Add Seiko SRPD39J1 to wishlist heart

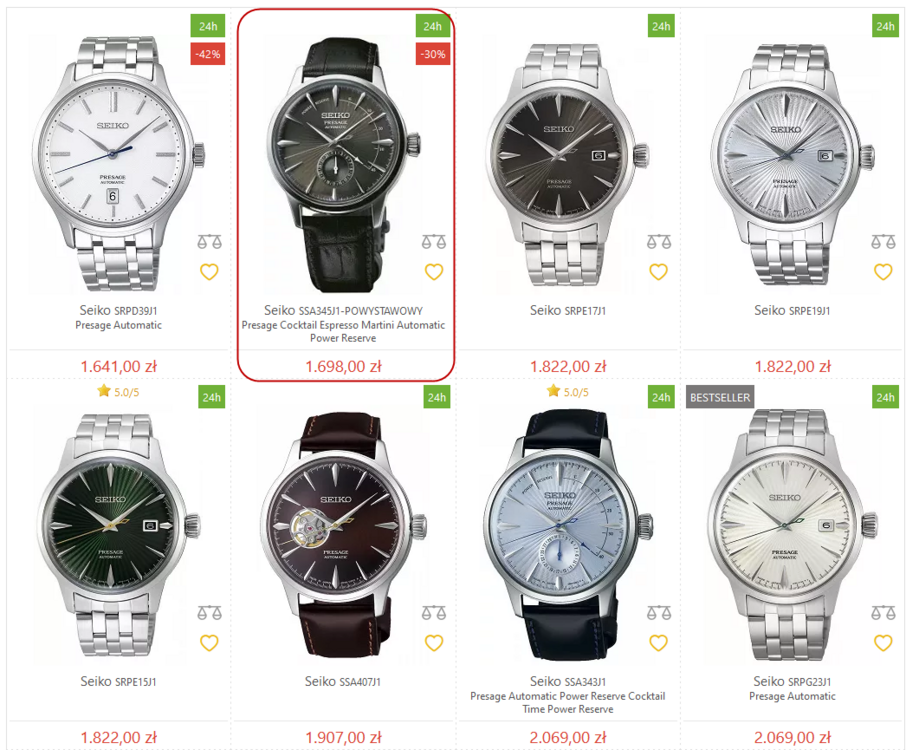(x=209, y=272)
